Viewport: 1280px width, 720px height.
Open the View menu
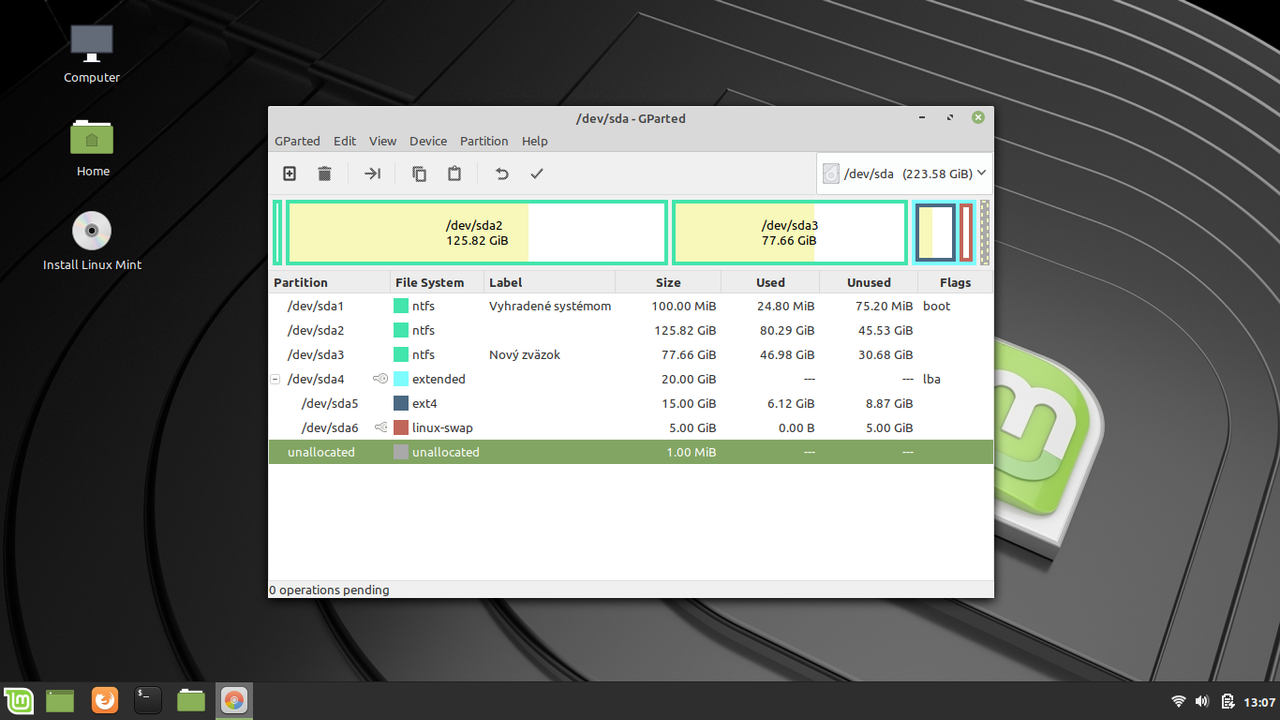(x=382, y=141)
